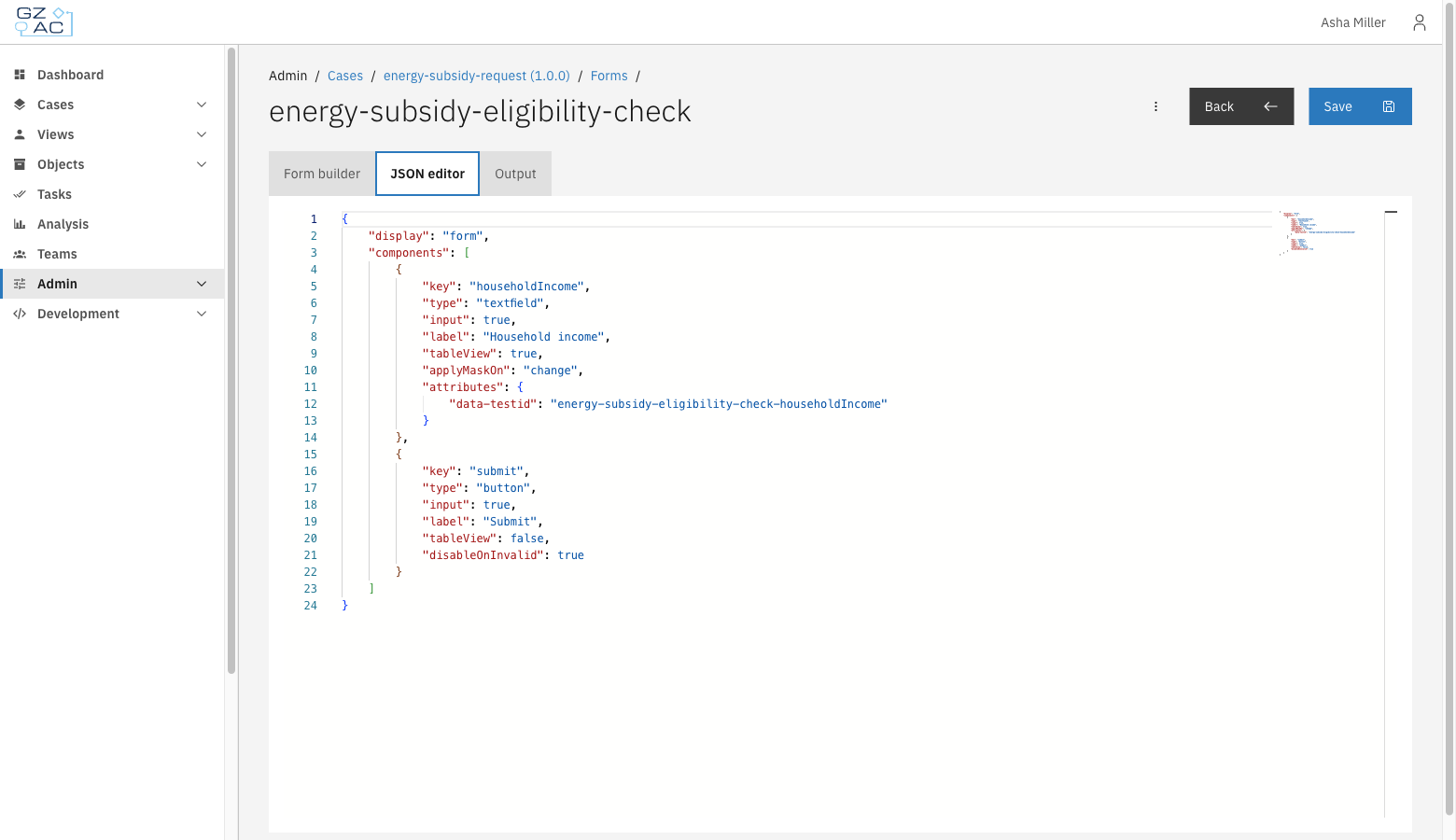Open the user profile icon
1456x840 pixels.
[x=1419, y=22]
